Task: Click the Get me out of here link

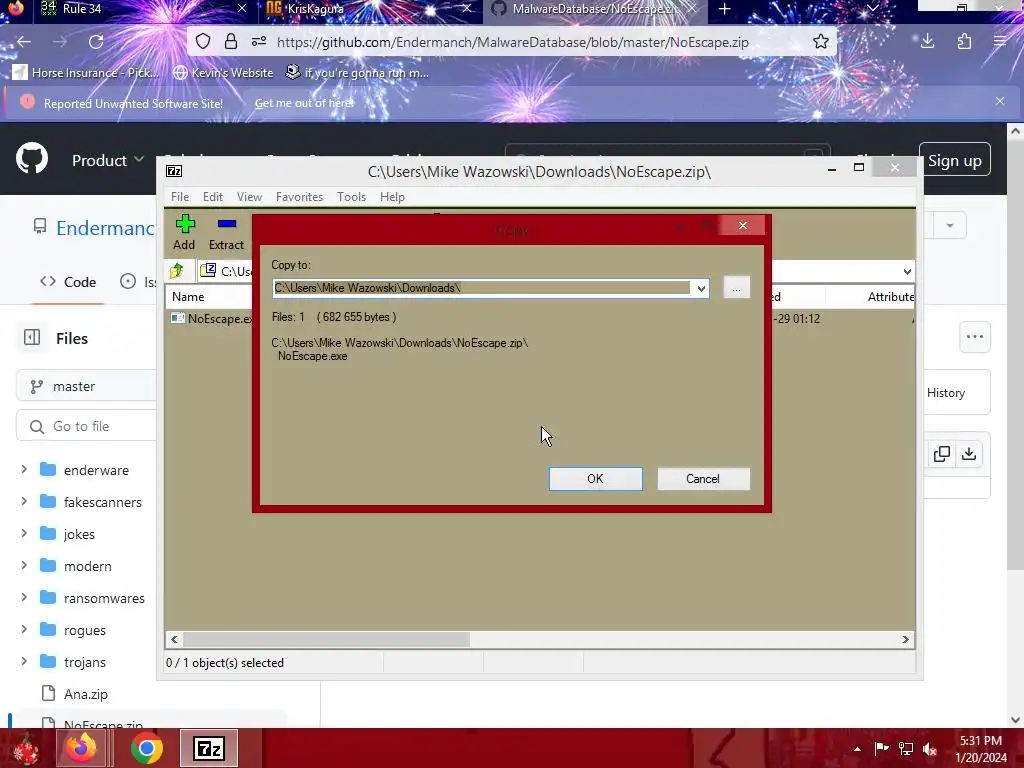Action: pyautogui.click(x=304, y=103)
